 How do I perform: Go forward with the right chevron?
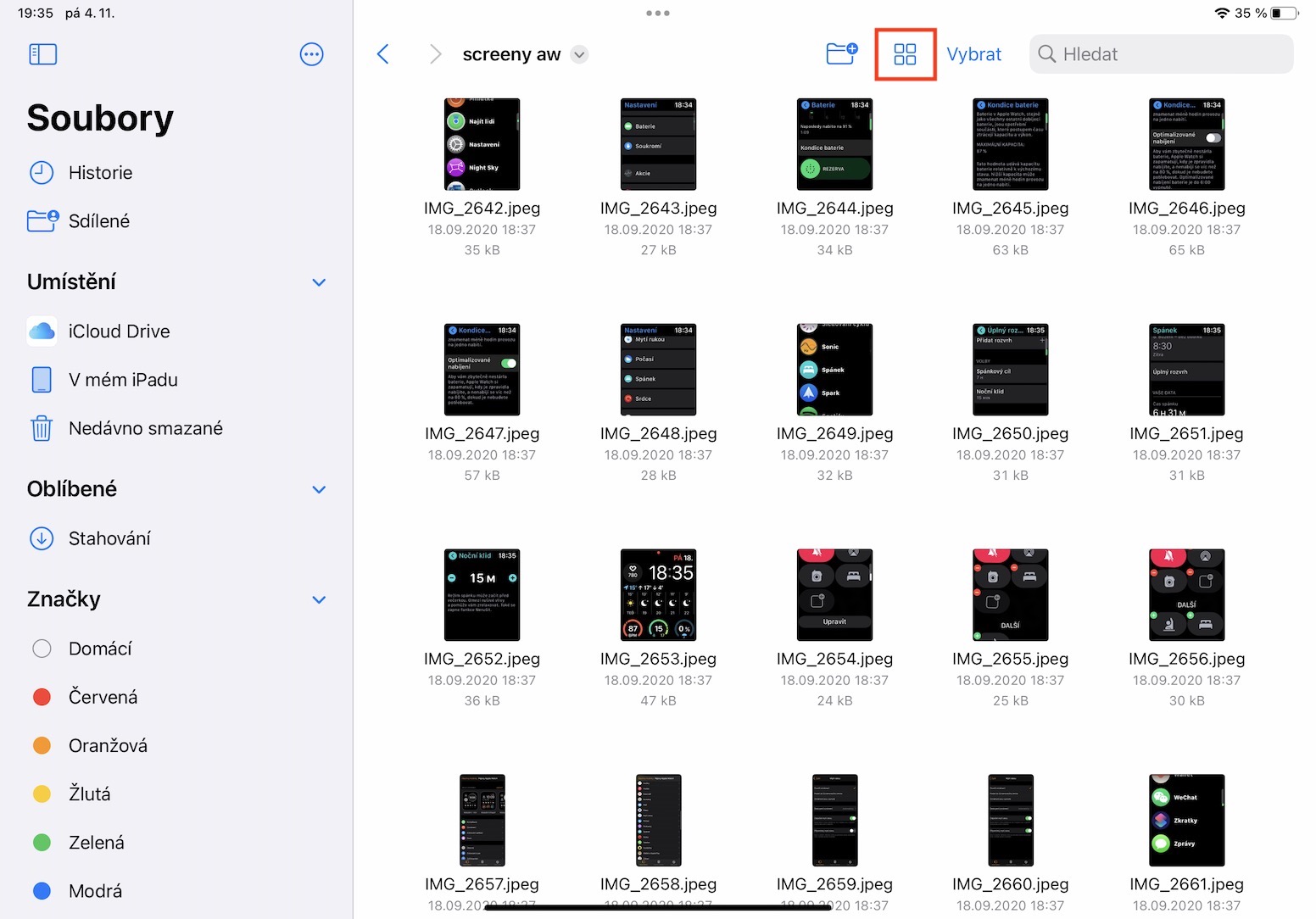click(x=435, y=54)
